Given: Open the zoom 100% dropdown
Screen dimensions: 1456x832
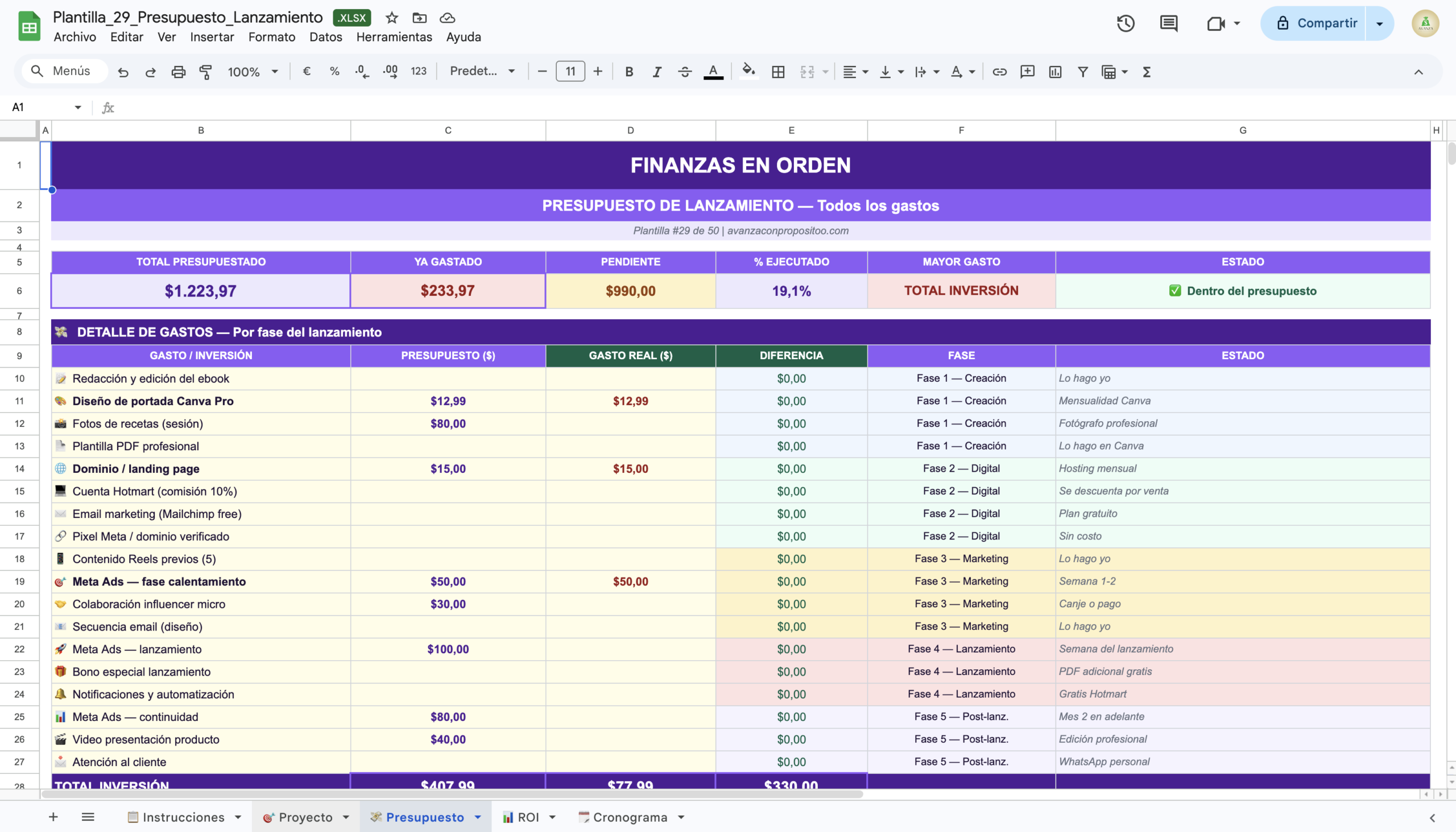Looking at the screenshot, I should click(253, 72).
